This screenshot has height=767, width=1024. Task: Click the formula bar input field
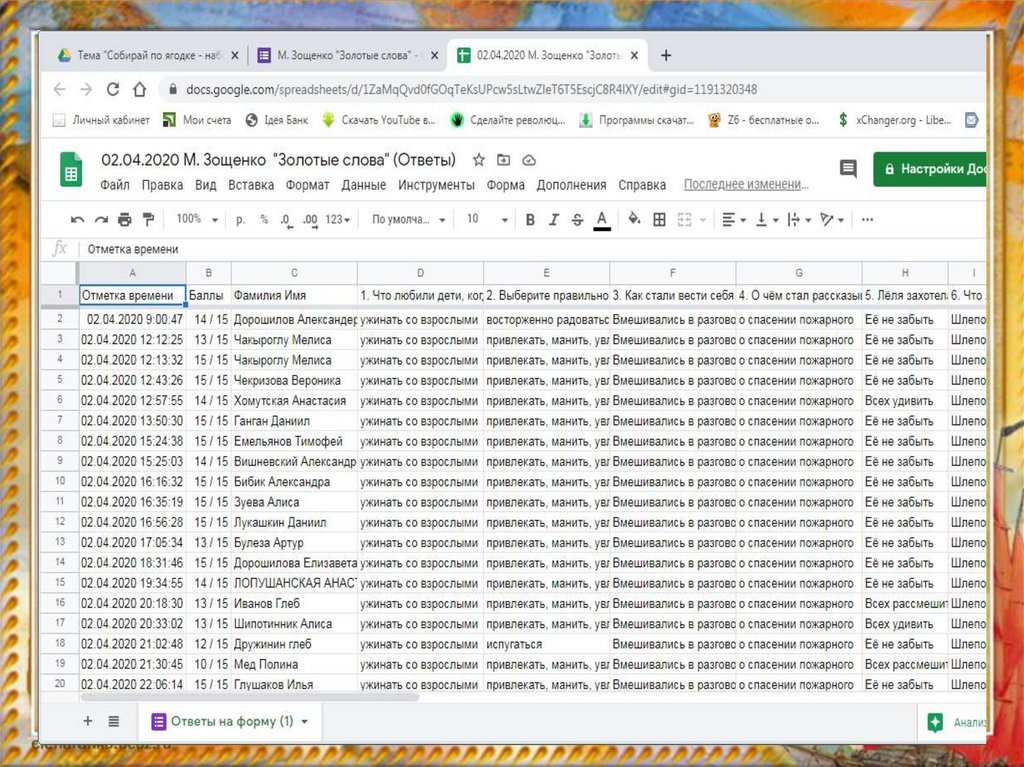pyautogui.click(x=500, y=249)
